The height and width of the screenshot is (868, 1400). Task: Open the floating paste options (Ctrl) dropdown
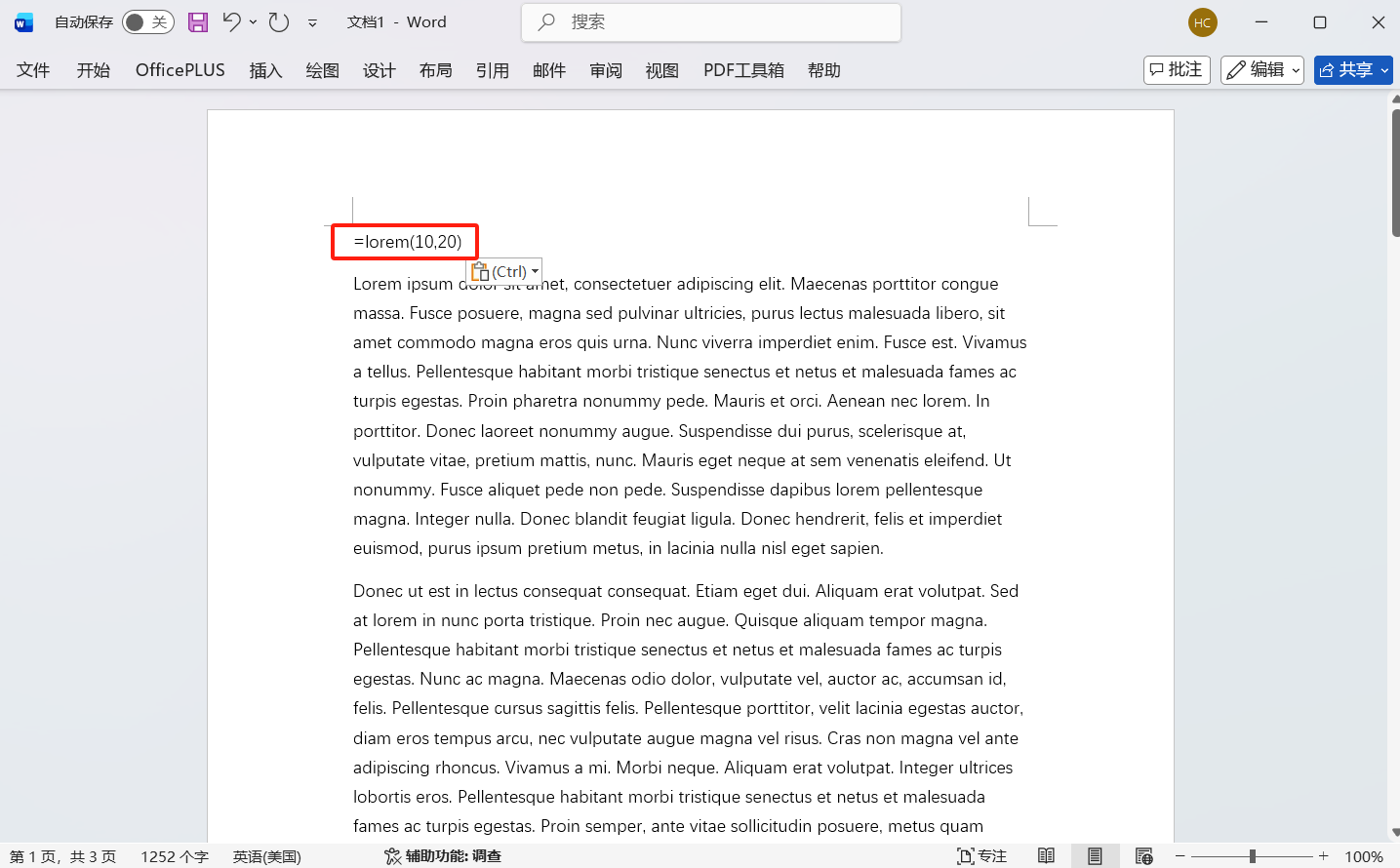pos(533,271)
